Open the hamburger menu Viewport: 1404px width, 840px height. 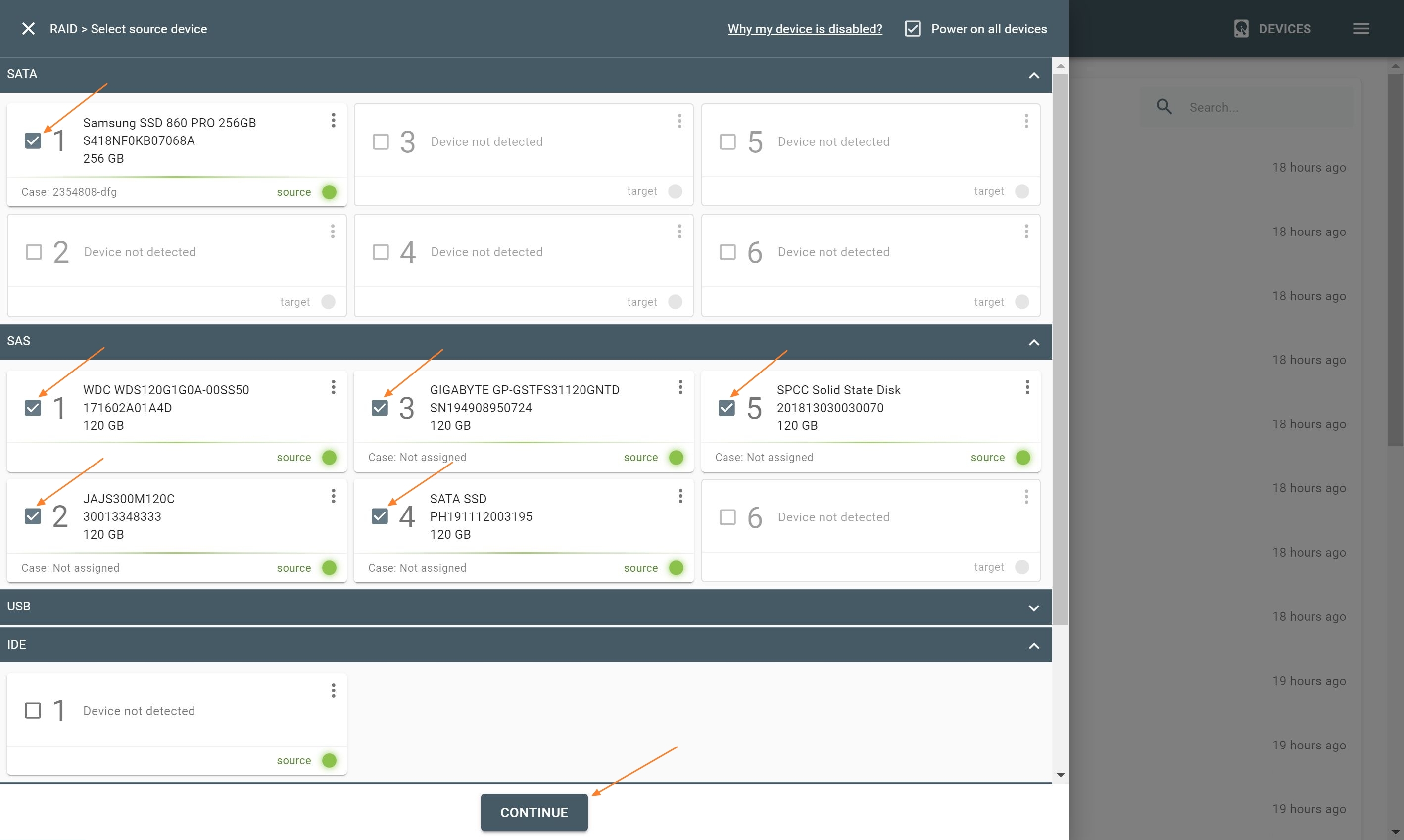(x=1361, y=28)
